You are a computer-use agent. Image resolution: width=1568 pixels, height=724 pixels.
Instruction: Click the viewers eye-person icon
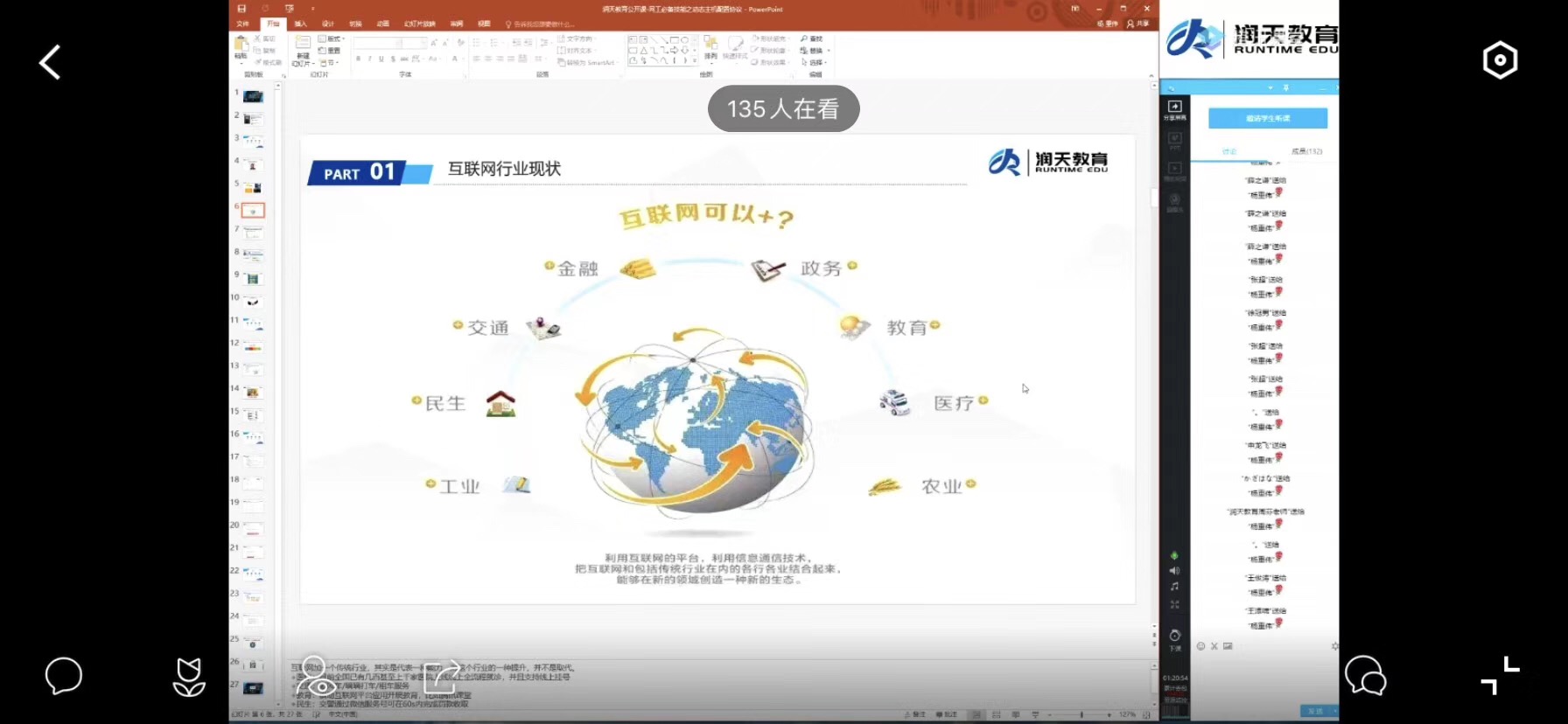[x=316, y=676]
